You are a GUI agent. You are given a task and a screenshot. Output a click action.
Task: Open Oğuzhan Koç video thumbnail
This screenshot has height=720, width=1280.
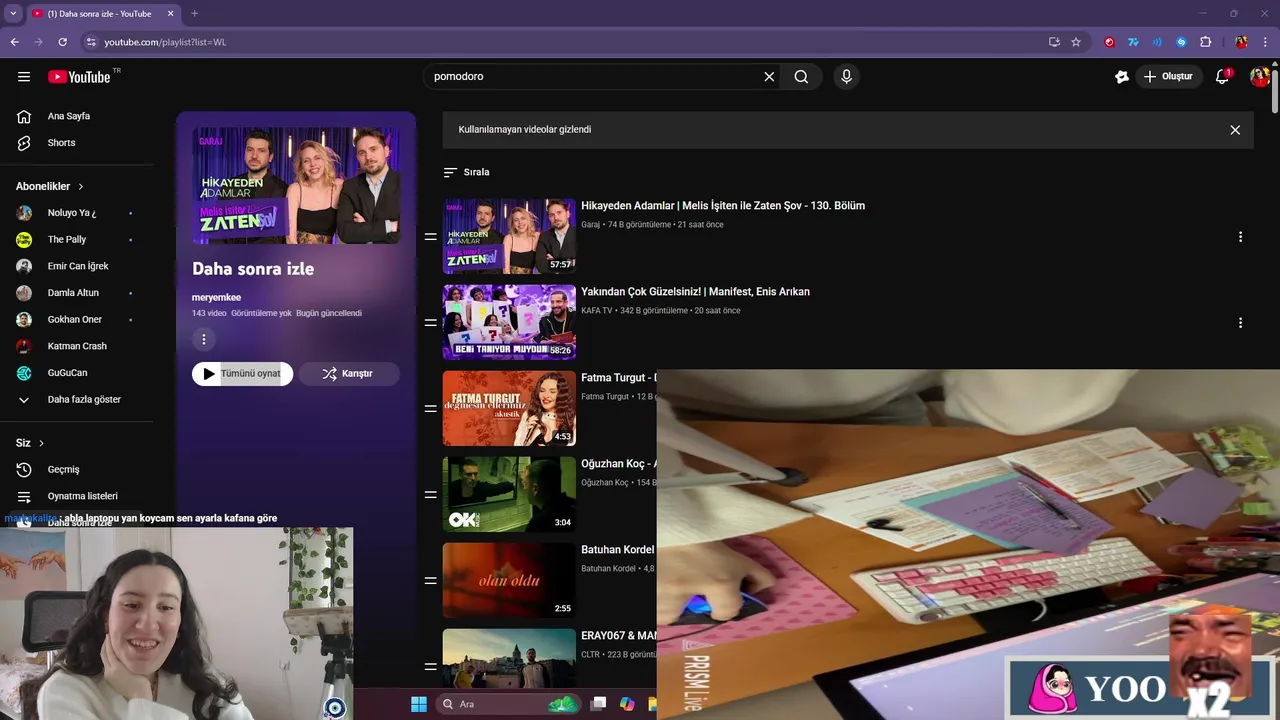tap(509, 494)
